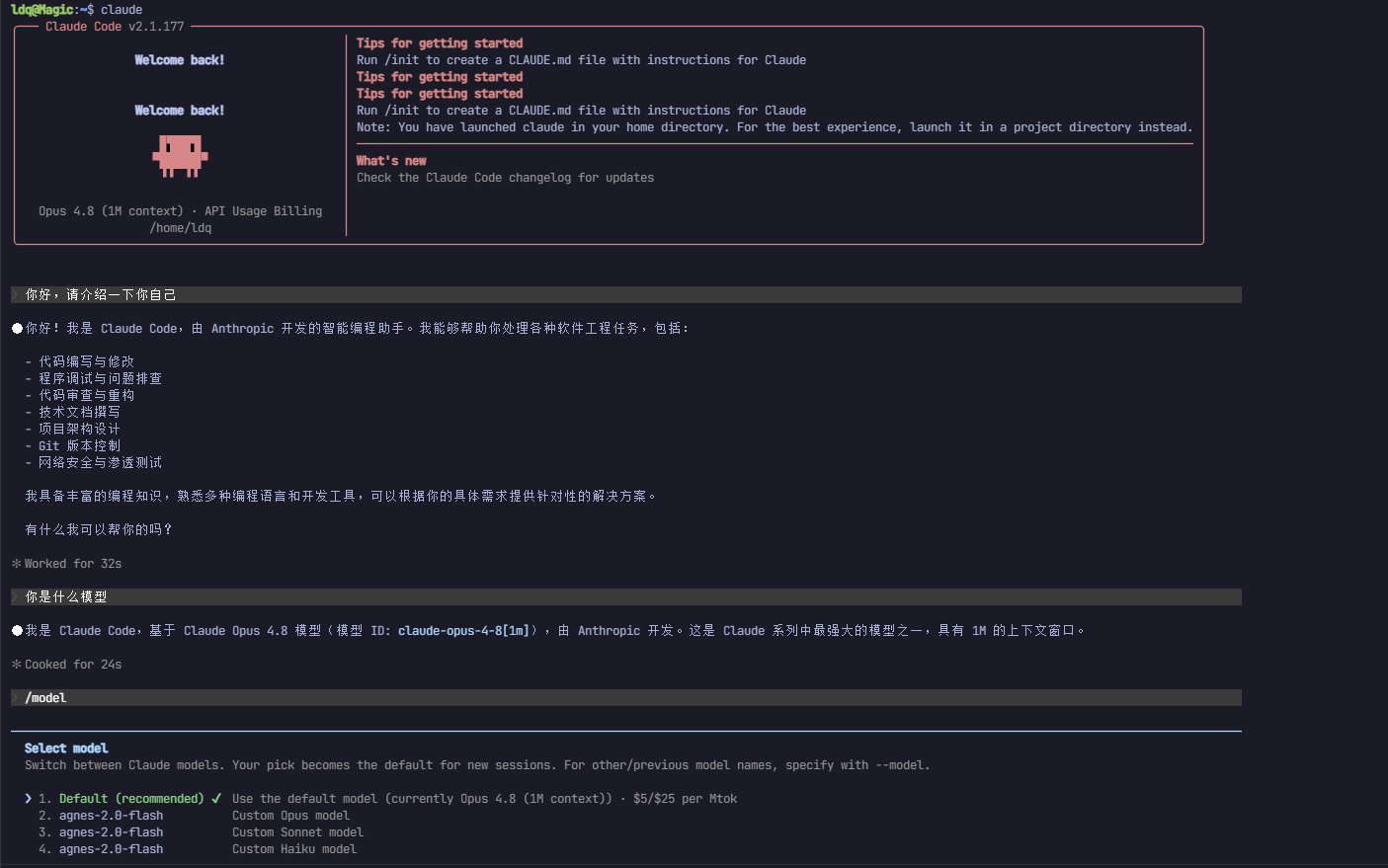Screen dimensions: 1388x868
Task: Choose option 3 agnes-2.0-flash, Custom Sonnet model
Action: point(202,832)
